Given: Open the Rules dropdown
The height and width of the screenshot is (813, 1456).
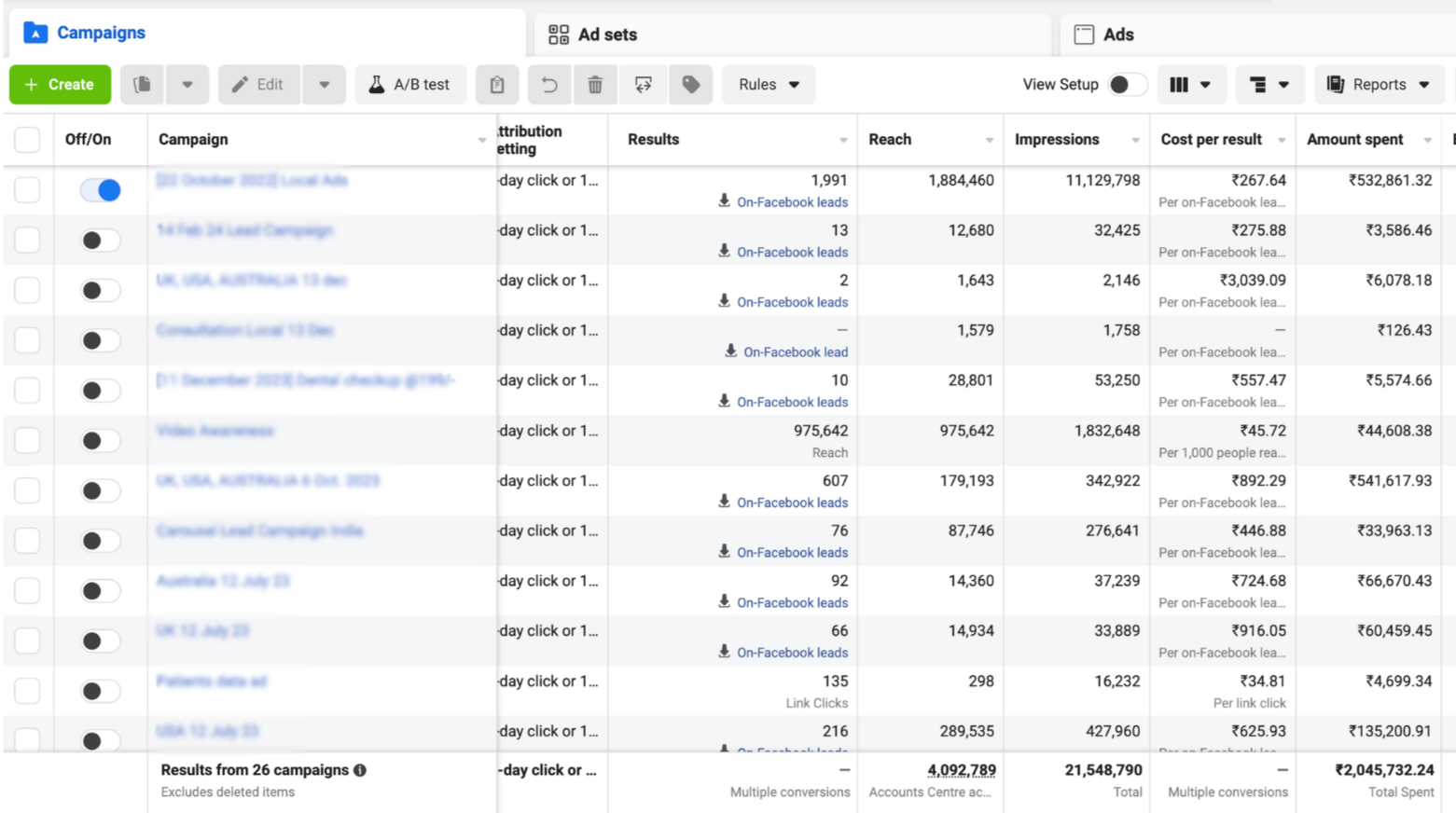Looking at the screenshot, I should [x=769, y=85].
